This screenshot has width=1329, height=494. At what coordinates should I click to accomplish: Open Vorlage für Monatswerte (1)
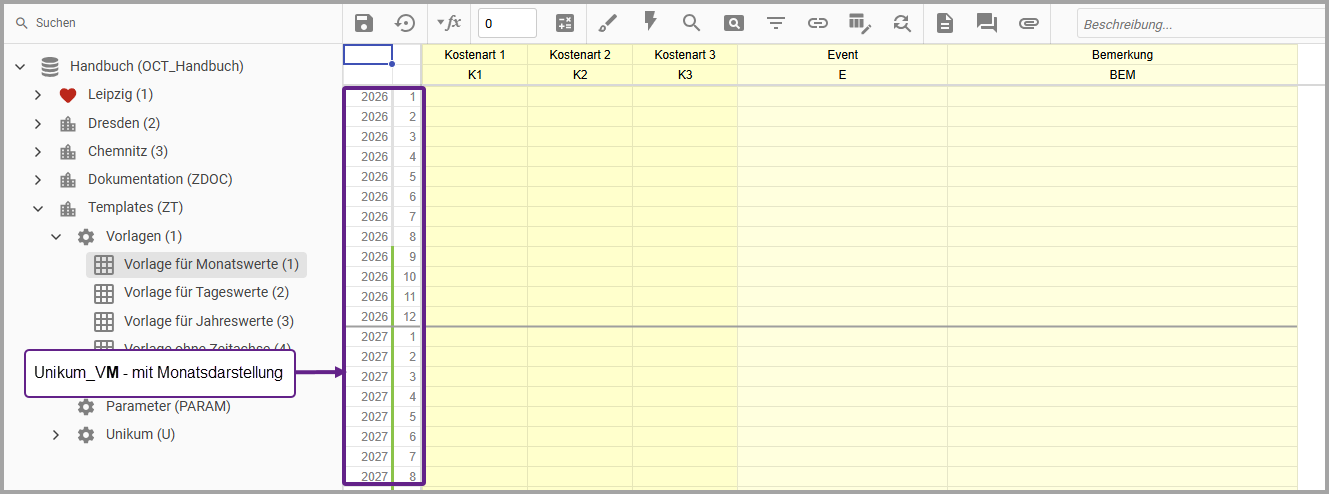point(212,265)
